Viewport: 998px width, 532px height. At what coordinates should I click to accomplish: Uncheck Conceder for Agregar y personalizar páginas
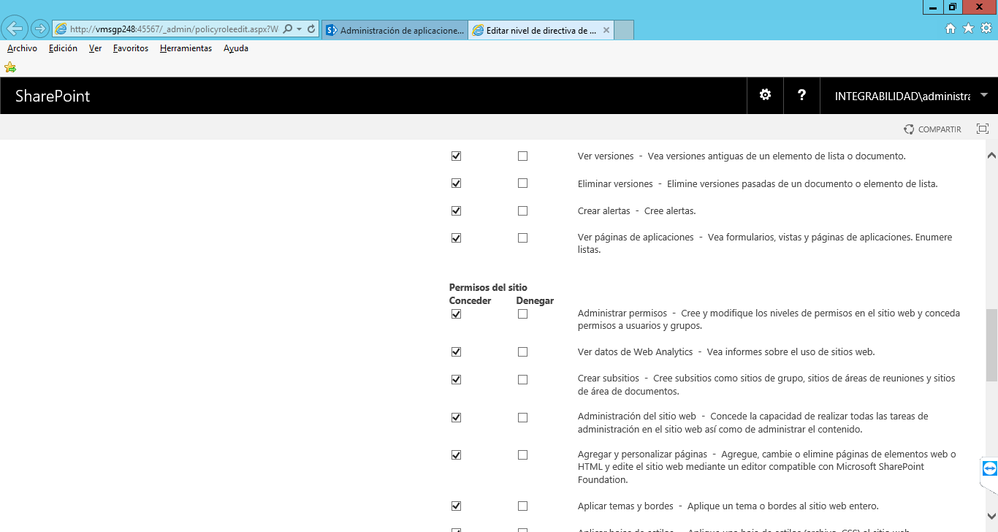[x=456, y=456]
